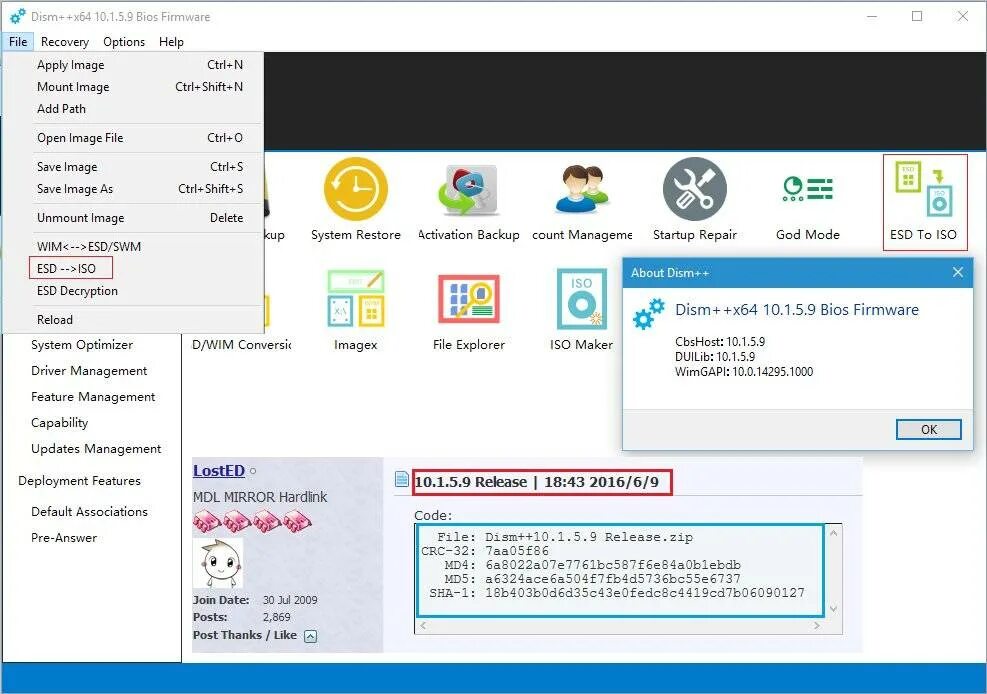
Task: Close the About Dism++ dialog
Action: click(x=957, y=272)
